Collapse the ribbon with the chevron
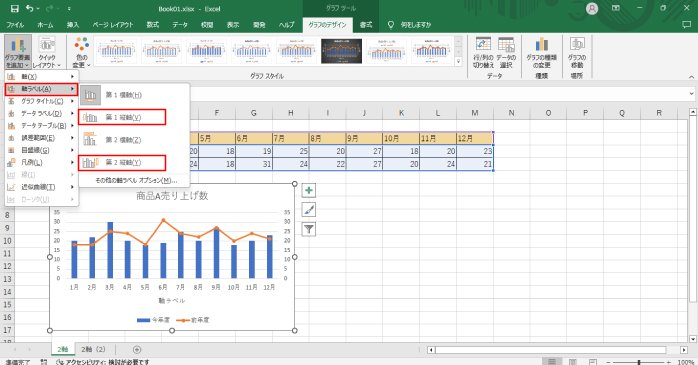Image resolution: width=698 pixels, height=365 pixels. pos(691,77)
